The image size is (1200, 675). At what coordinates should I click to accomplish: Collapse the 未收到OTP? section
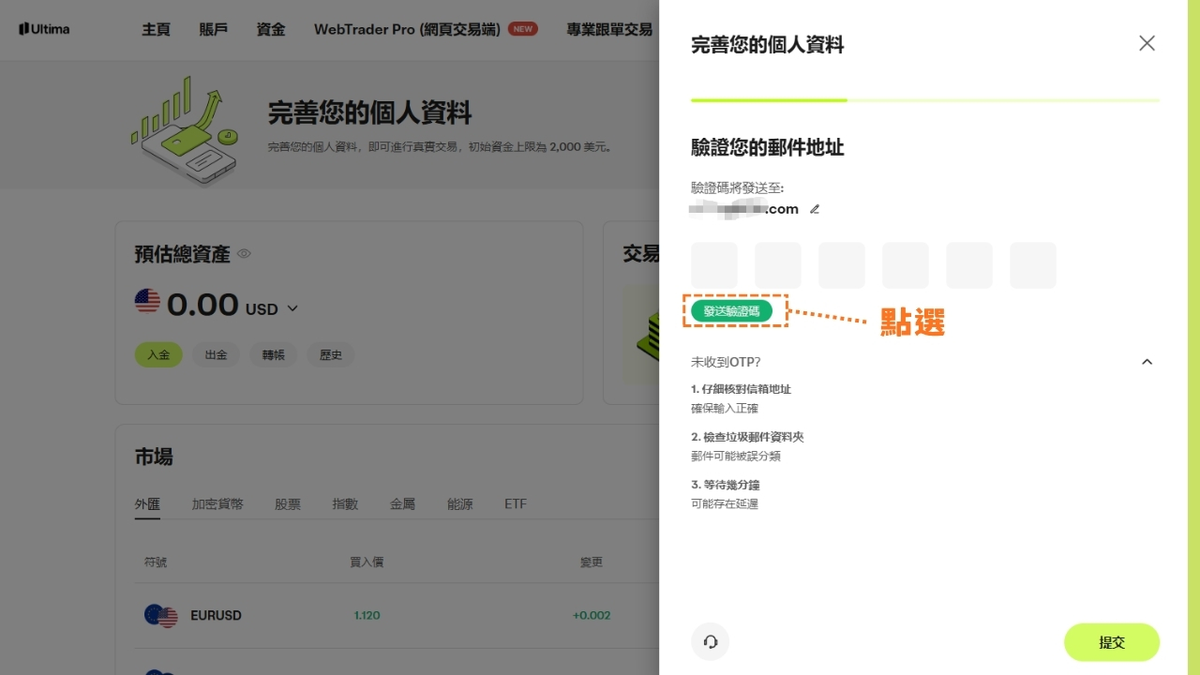click(x=1147, y=362)
